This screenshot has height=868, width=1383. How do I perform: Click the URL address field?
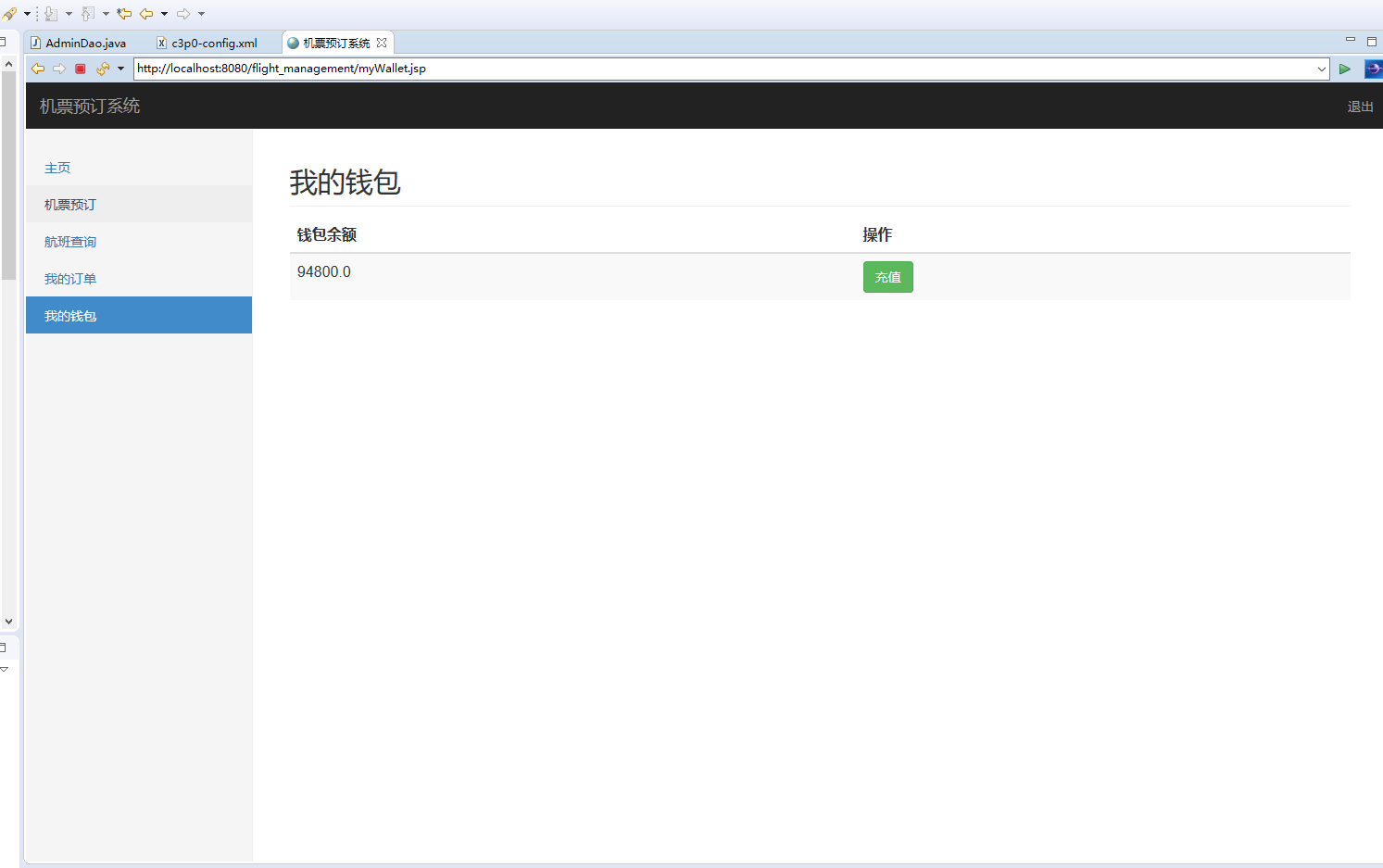724,69
